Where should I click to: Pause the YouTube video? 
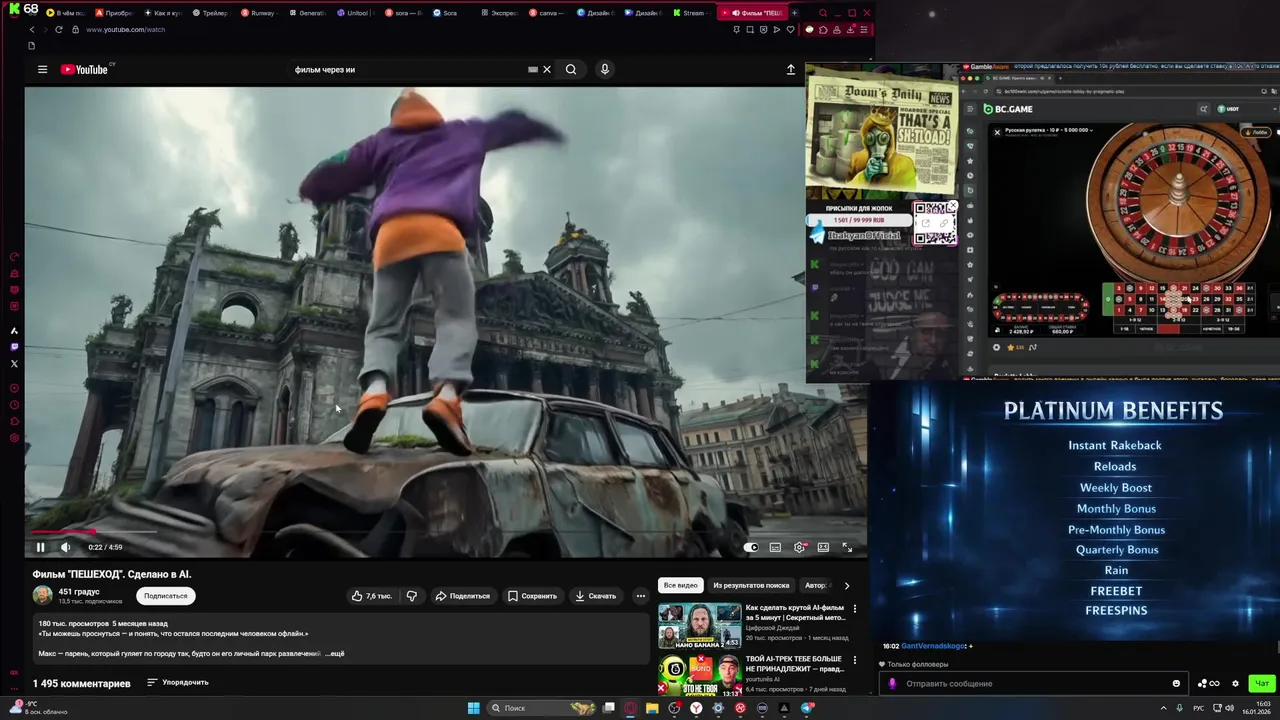coord(40,547)
